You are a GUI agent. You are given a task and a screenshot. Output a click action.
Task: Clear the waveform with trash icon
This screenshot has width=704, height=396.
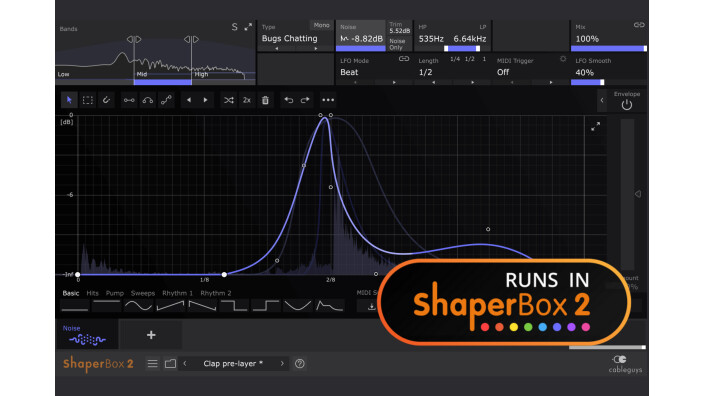coord(265,100)
